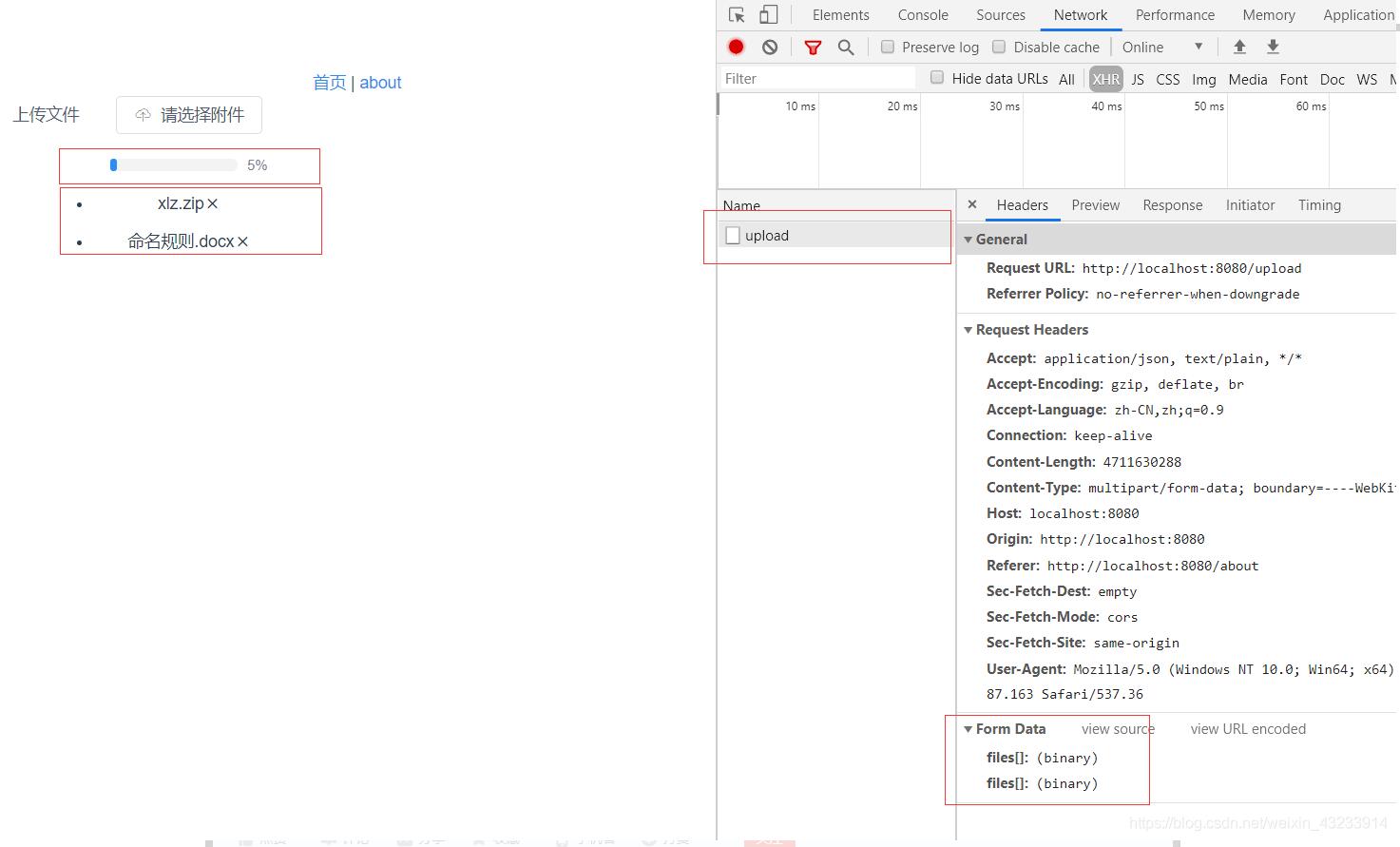Toggle the red filter funnel icon
The height and width of the screenshot is (847, 1400).
click(x=813, y=47)
